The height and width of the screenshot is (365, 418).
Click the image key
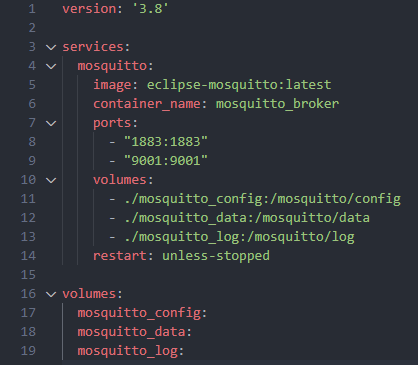[x=112, y=85]
